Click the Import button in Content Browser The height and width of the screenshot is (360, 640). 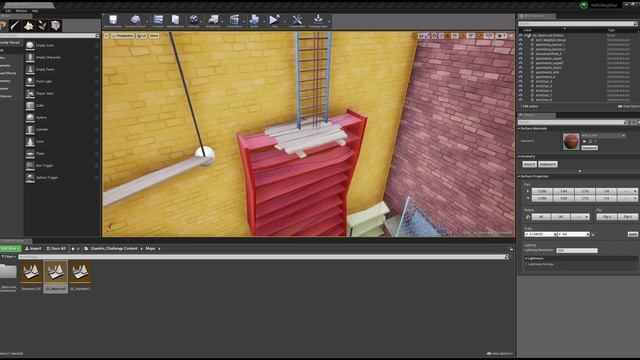[x=33, y=249]
